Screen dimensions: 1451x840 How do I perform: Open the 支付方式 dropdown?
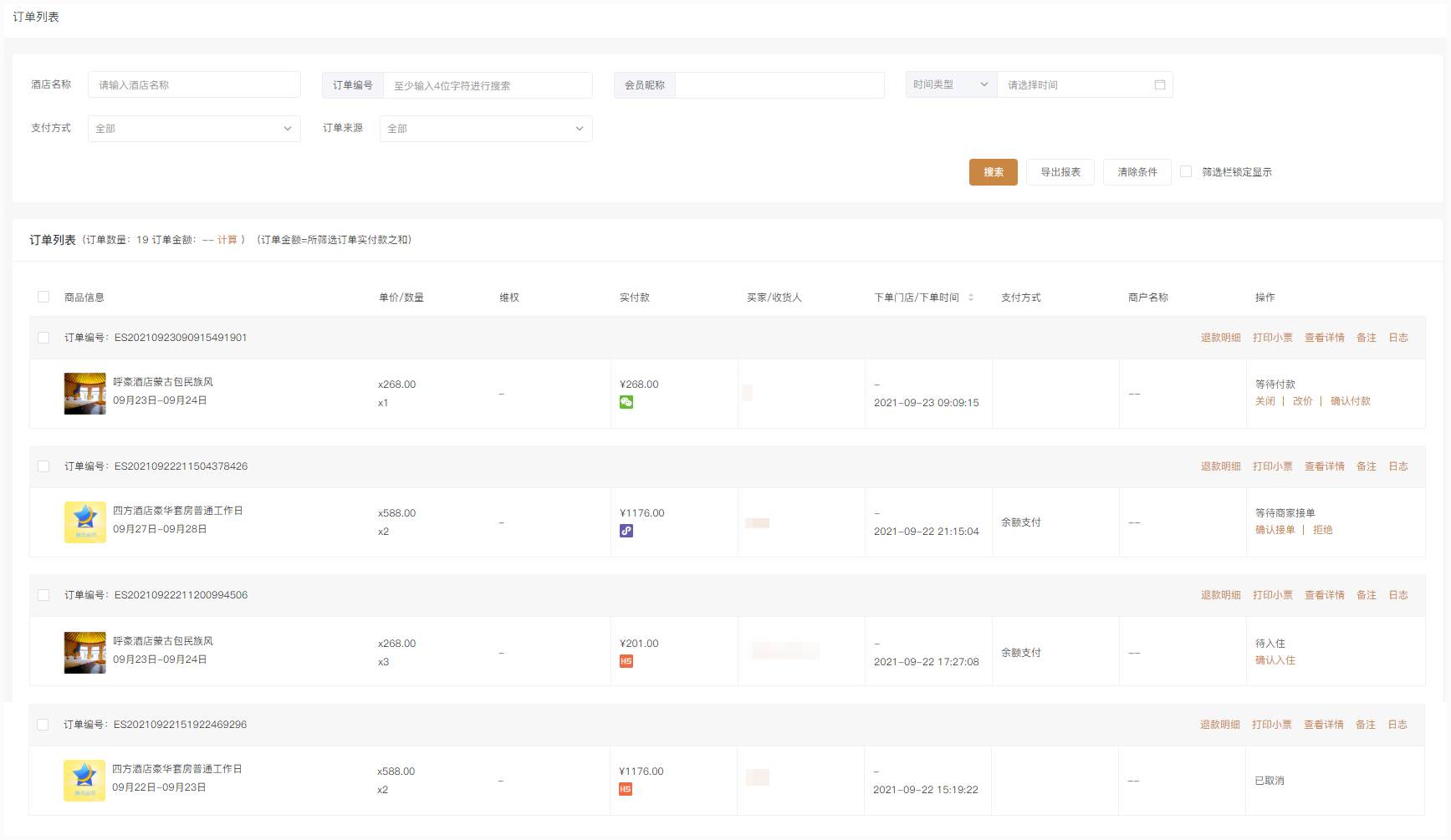click(x=194, y=129)
